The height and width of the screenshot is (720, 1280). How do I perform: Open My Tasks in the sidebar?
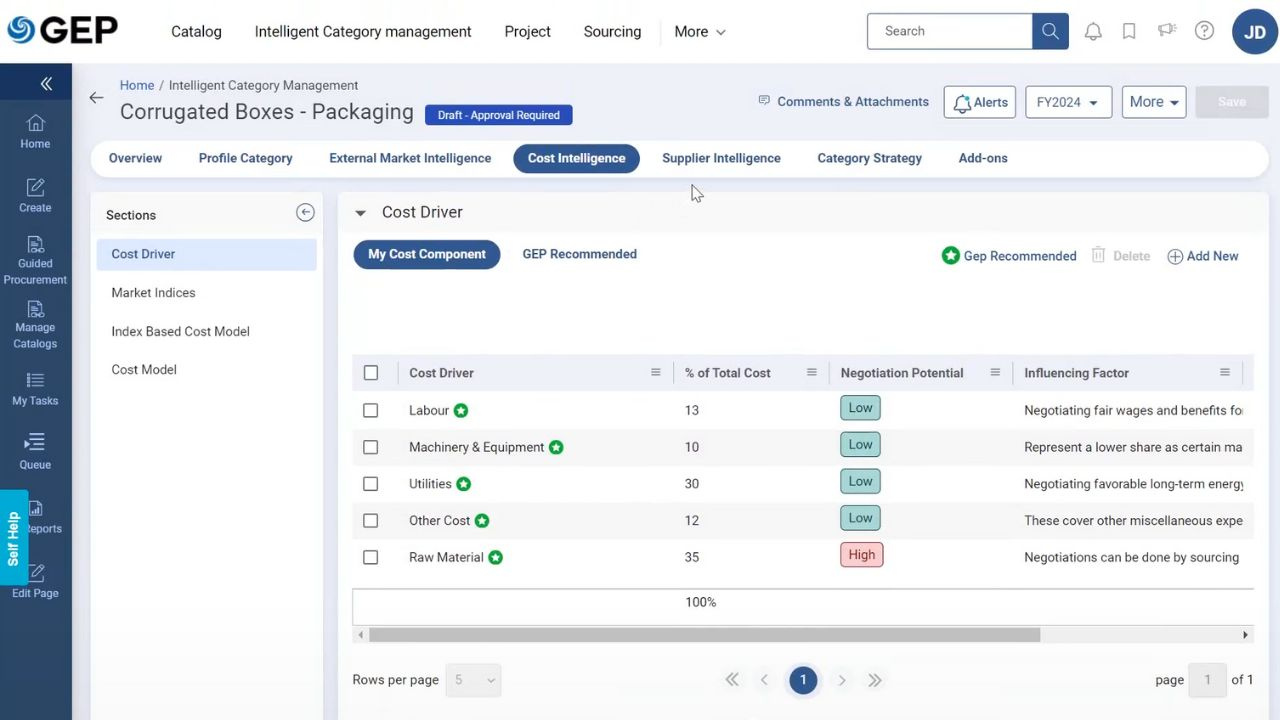click(35, 389)
